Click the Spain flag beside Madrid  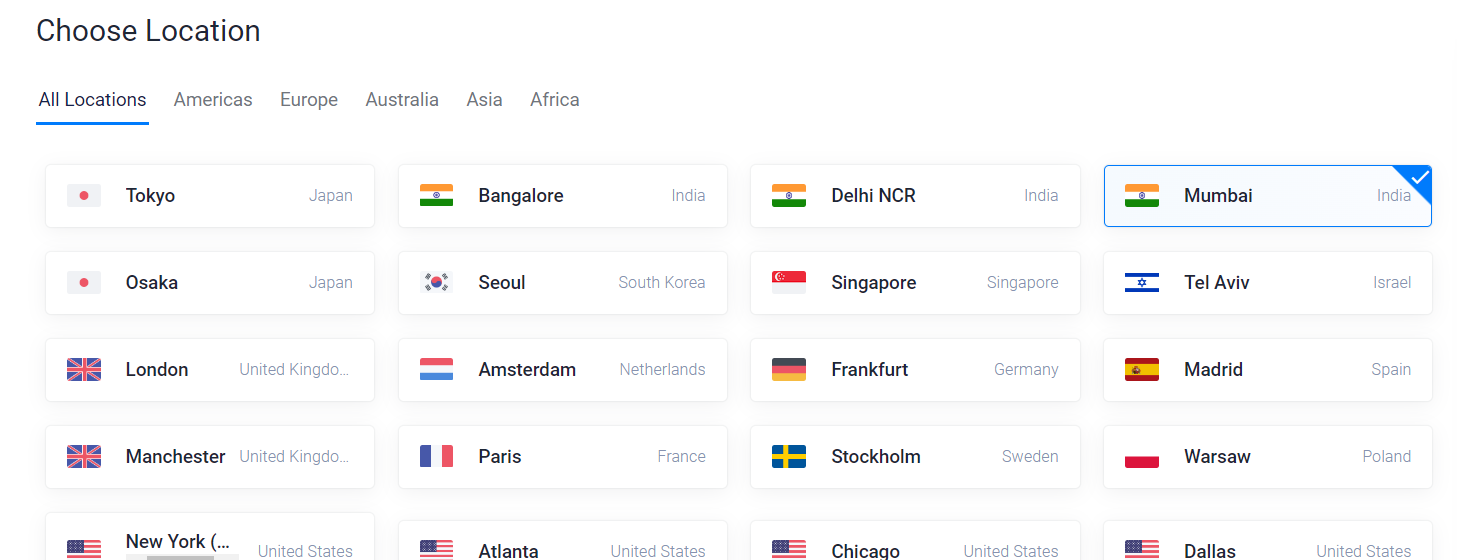tap(1142, 370)
